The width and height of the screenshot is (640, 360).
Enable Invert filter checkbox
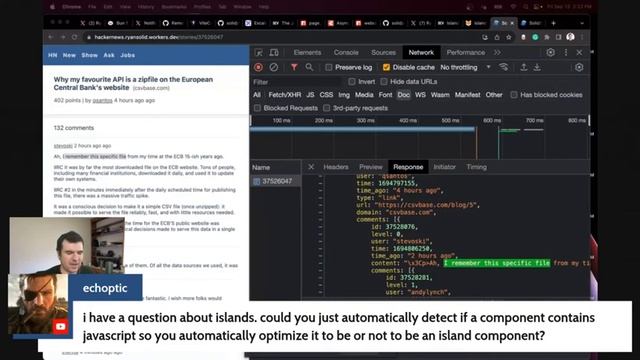[x=352, y=82]
